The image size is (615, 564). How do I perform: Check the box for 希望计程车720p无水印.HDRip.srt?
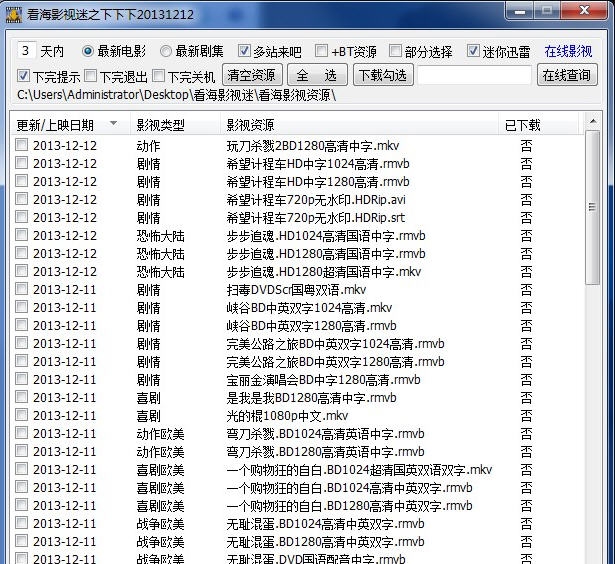[x=21, y=217]
